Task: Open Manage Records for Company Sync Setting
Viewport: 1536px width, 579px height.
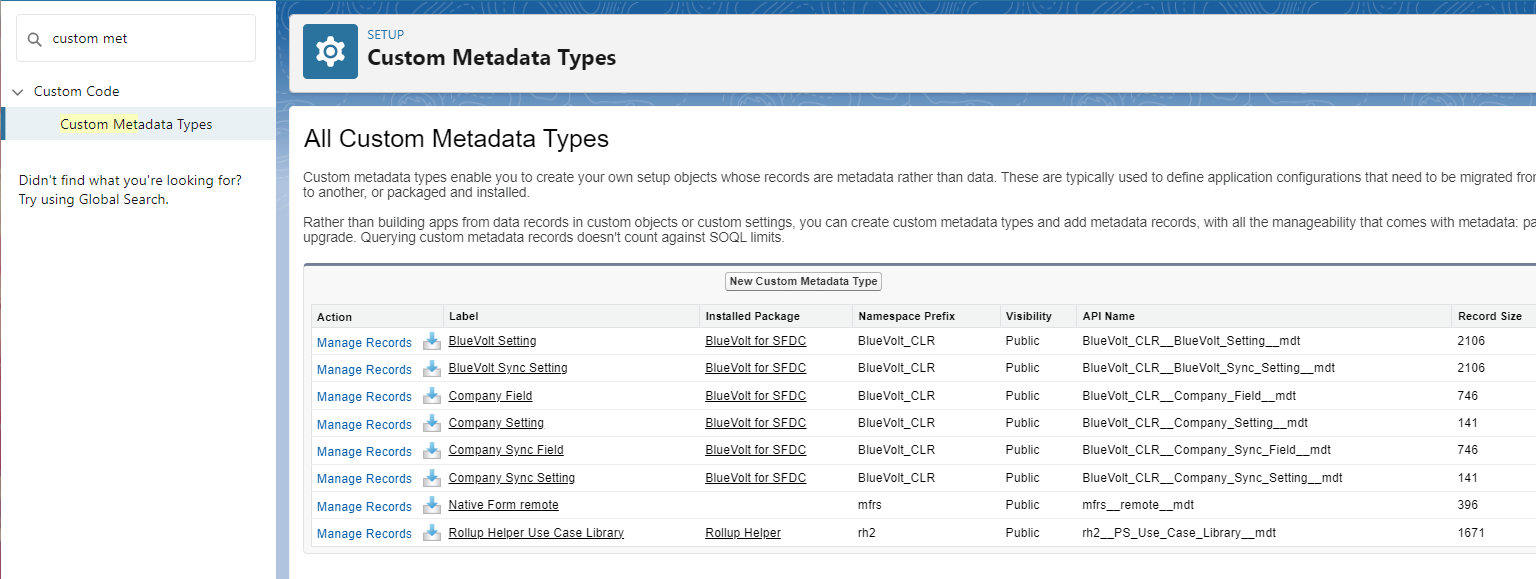Action: pos(363,478)
